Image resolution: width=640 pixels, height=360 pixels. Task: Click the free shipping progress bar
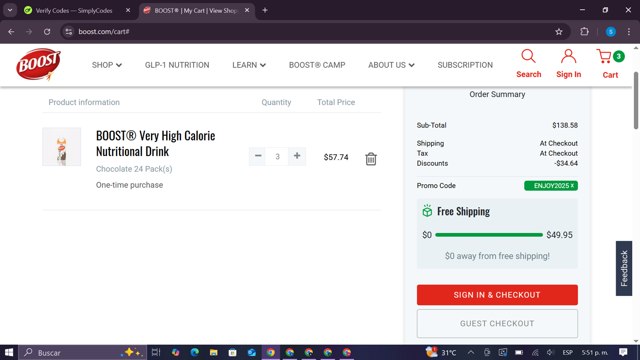489,235
